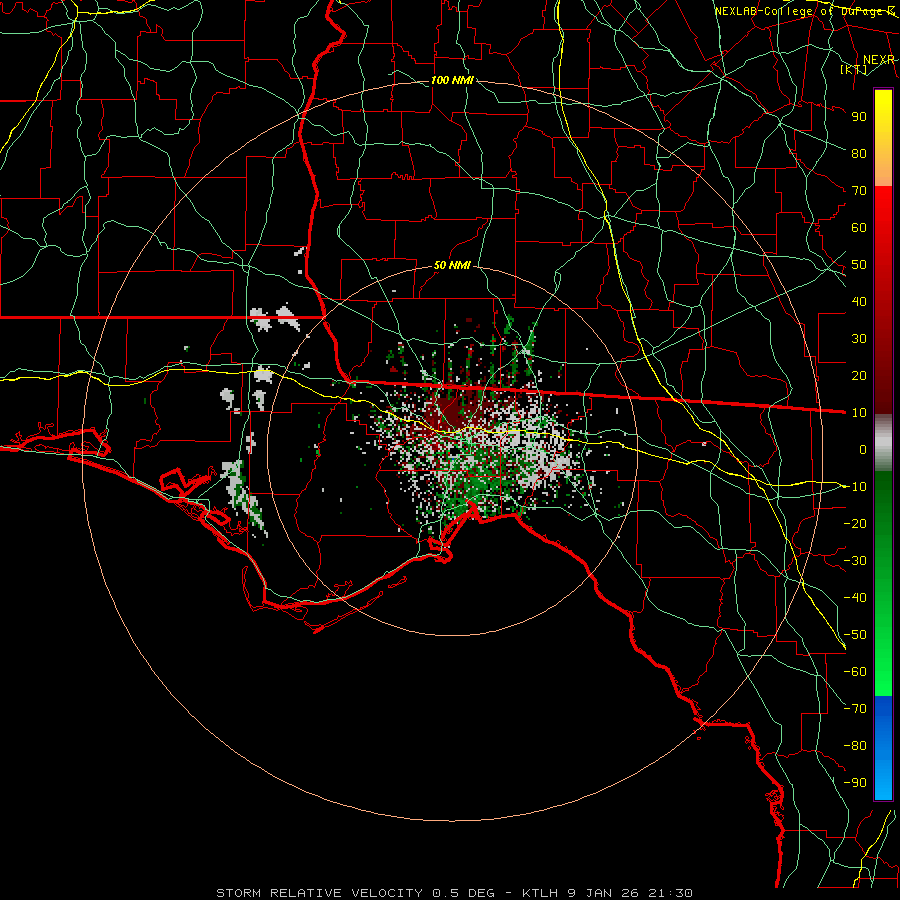Click the 60 value on the velocity scale
900x900 pixels.
pyautogui.click(x=859, y=227)
